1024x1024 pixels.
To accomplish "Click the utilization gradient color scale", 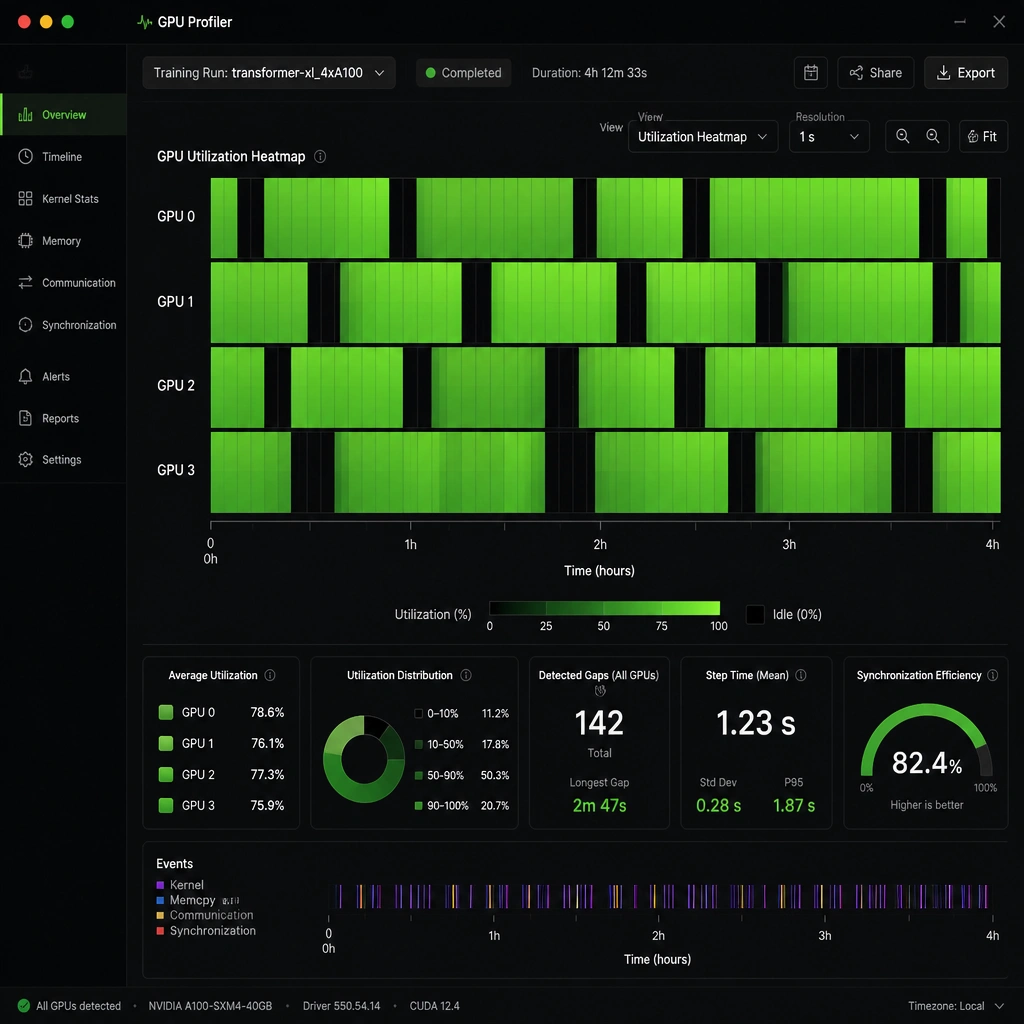I will (604, 608).
